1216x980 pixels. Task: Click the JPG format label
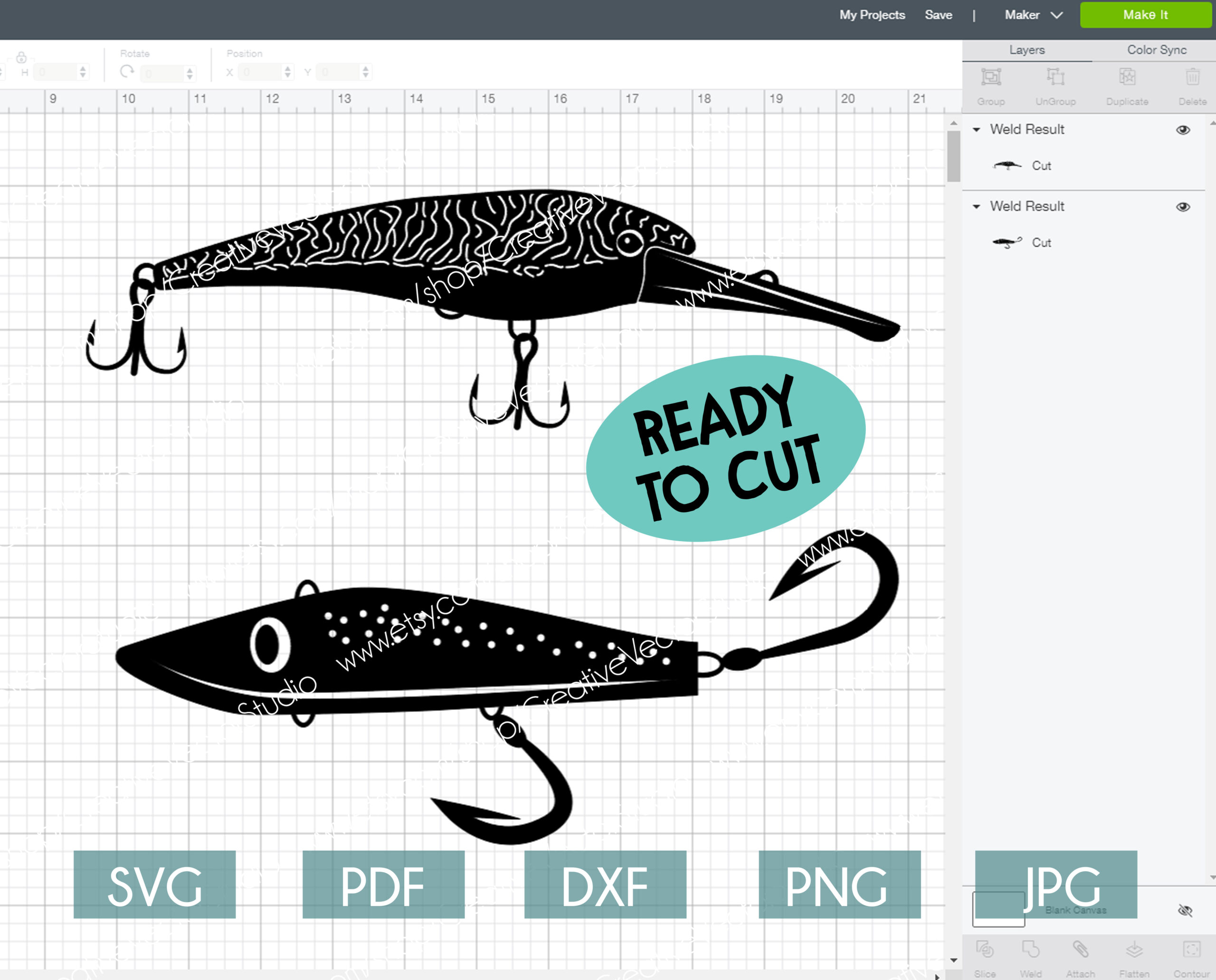click(x=1055, y=885)
